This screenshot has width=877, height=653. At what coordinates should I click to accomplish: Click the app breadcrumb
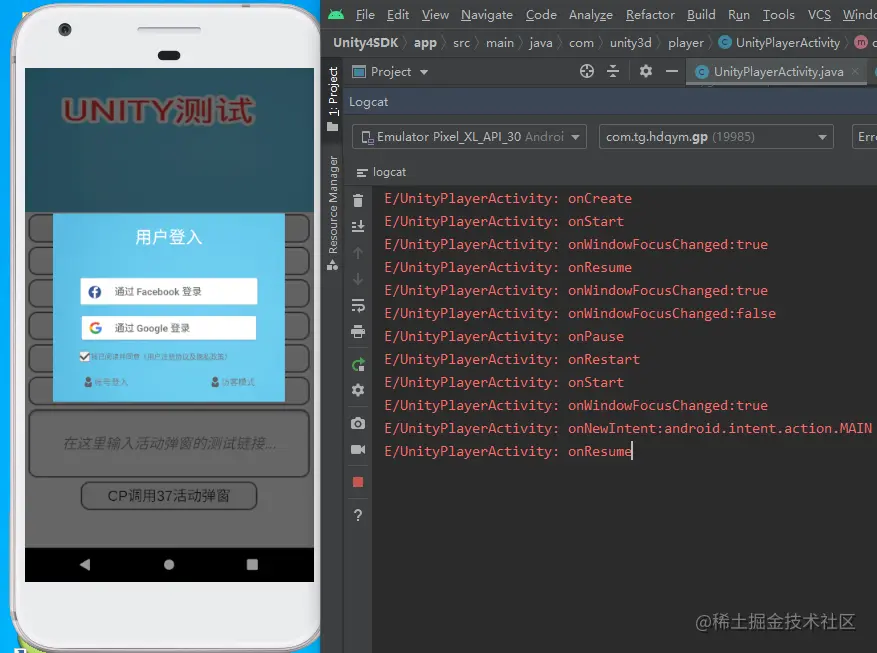click(425, 43)
